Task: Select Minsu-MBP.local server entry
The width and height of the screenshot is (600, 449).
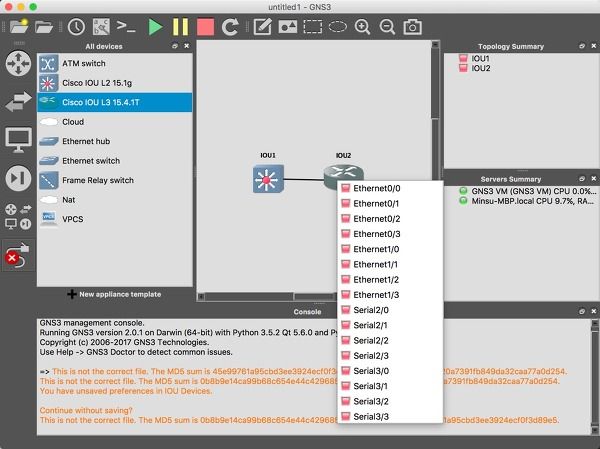Action: coord(528,201)
